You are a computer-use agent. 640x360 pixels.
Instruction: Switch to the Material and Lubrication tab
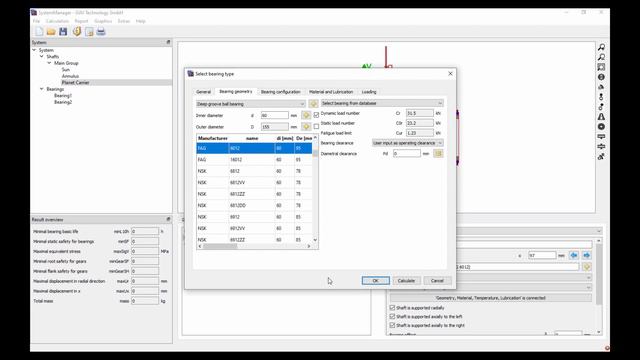click(331, 92)
